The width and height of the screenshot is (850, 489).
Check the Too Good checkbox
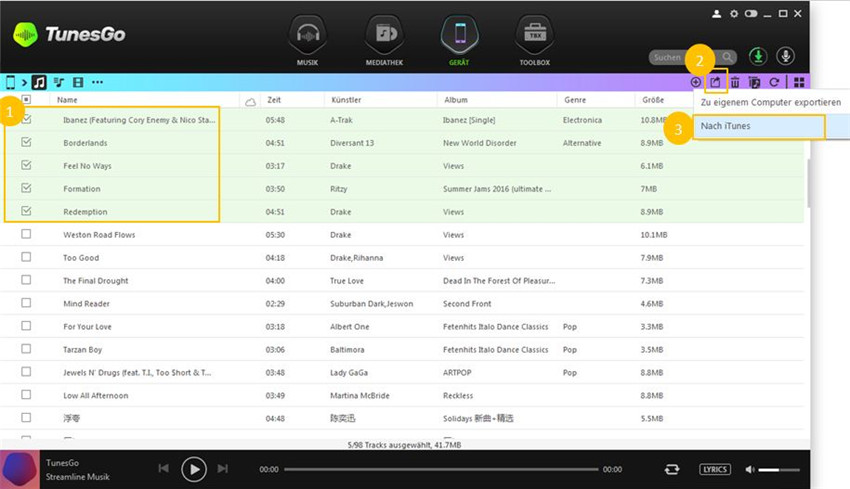(x=26, y=257)
